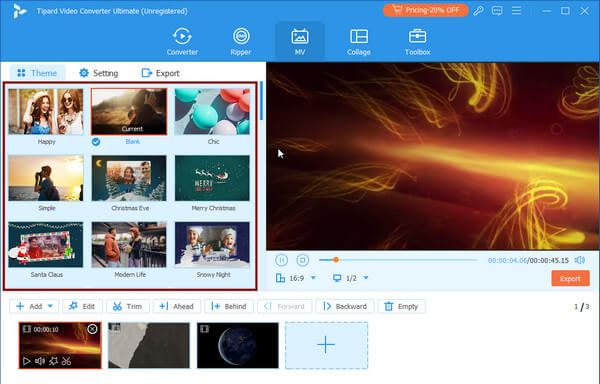The image size is (600, 384).
Task: Pause the preview playback
Action: click(x=281, y=260)
